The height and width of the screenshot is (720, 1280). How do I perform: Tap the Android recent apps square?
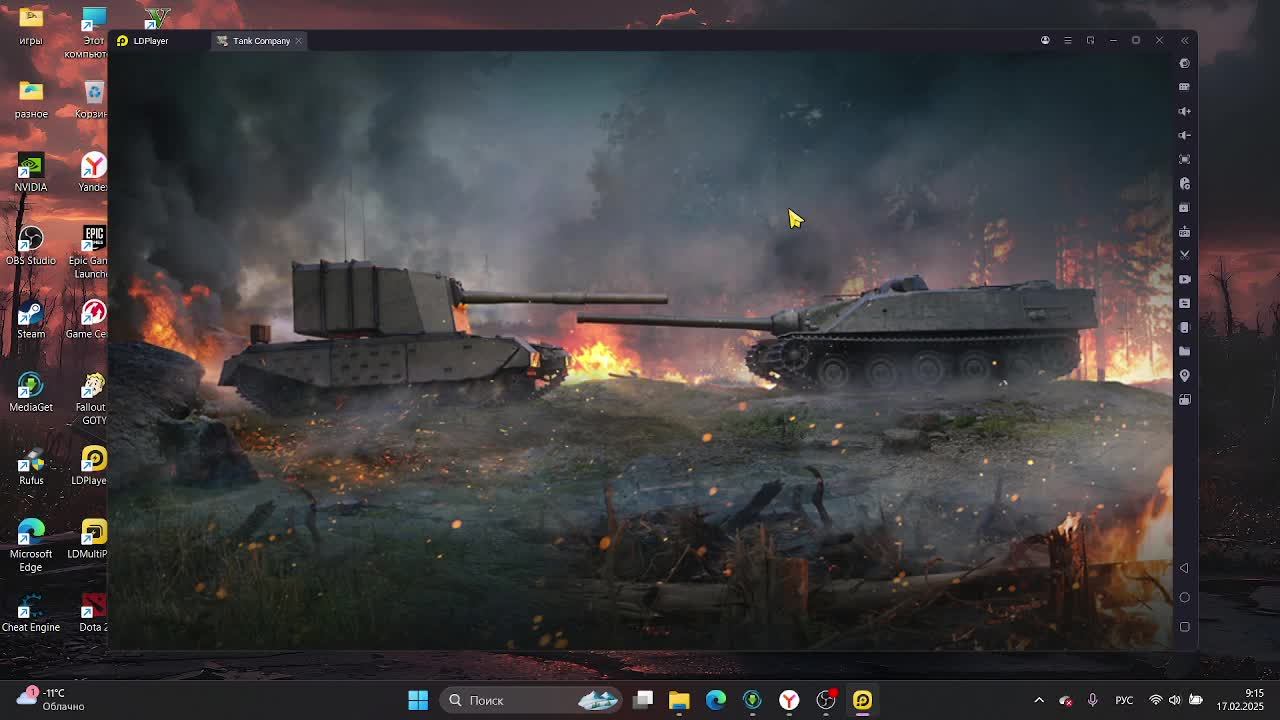coord(1184,627)
